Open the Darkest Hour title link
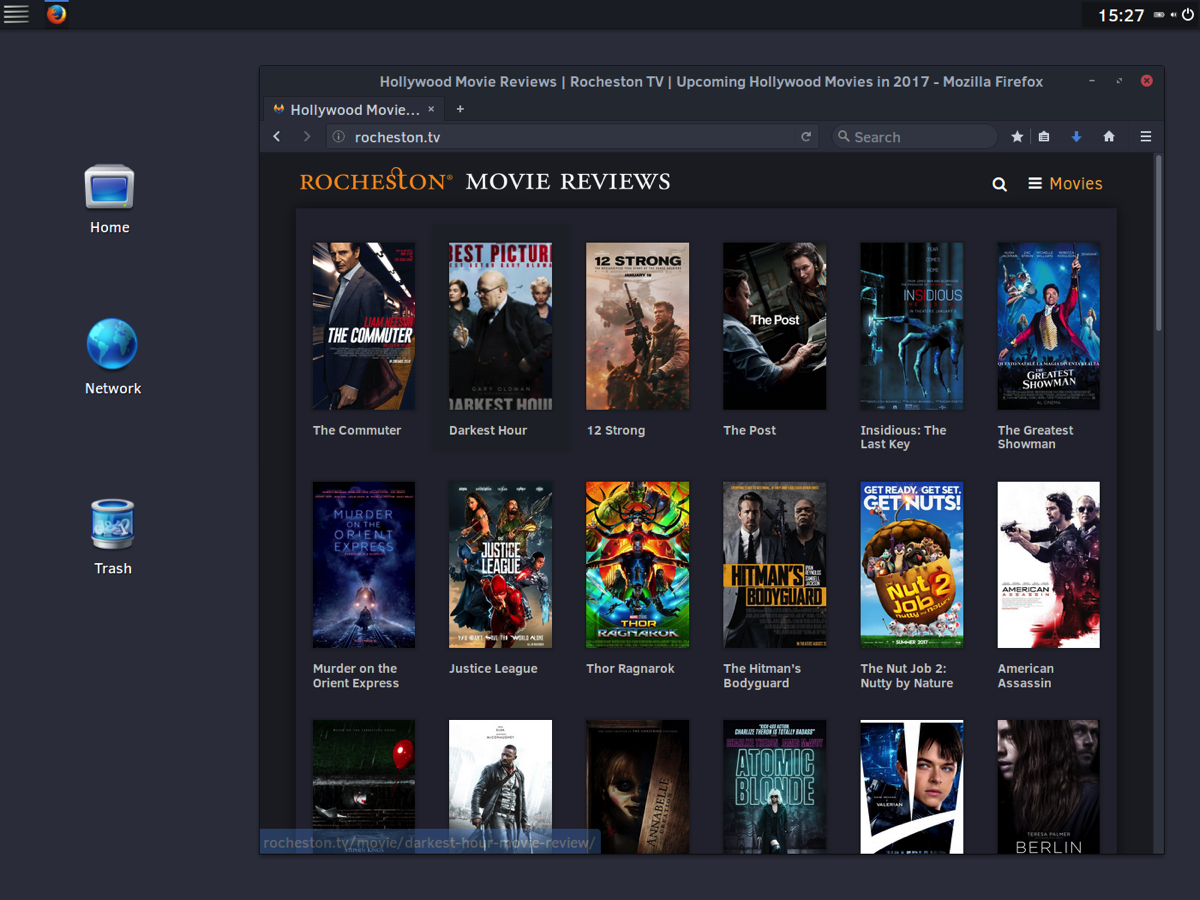Screen dimensions: 1200x900 [488, 430]
